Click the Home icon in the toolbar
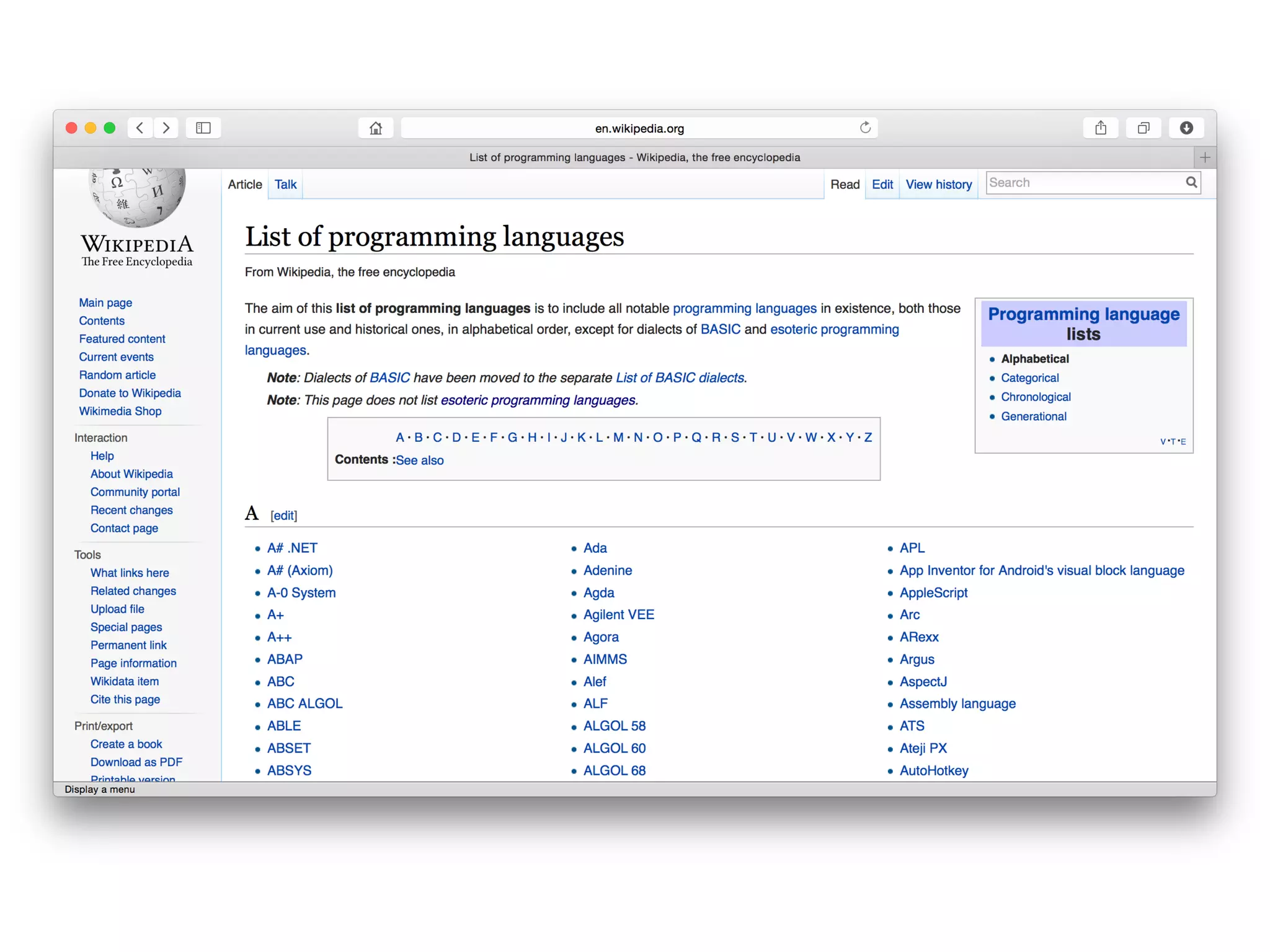1270x952 pixels. (376, 128)
